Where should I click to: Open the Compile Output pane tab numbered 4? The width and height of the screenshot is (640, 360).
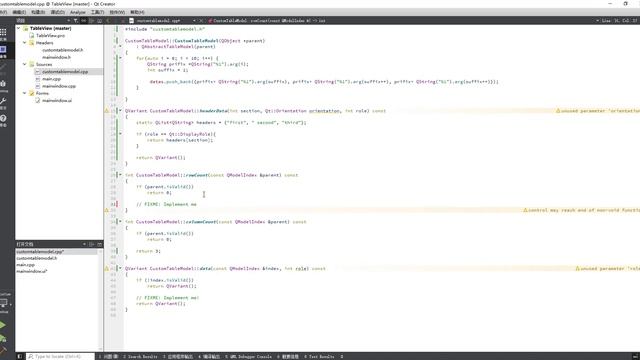pyautogui.click(x=209, y=357)
